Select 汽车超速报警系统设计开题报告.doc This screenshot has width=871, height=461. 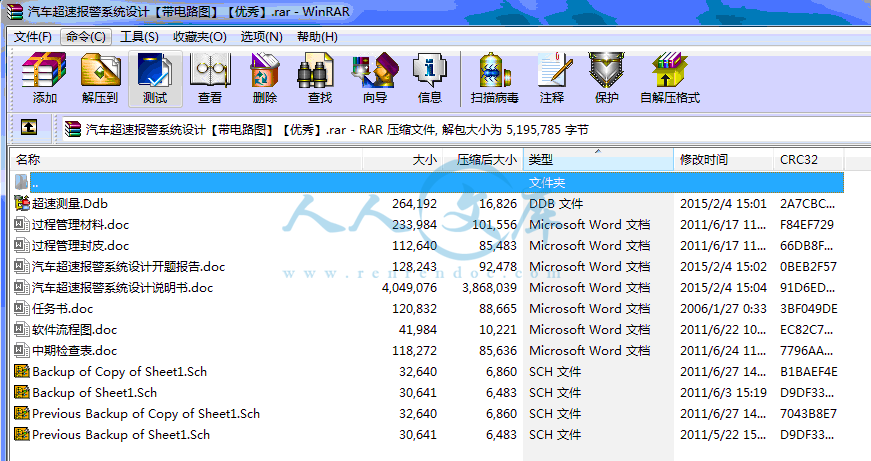tap(128, 267)
